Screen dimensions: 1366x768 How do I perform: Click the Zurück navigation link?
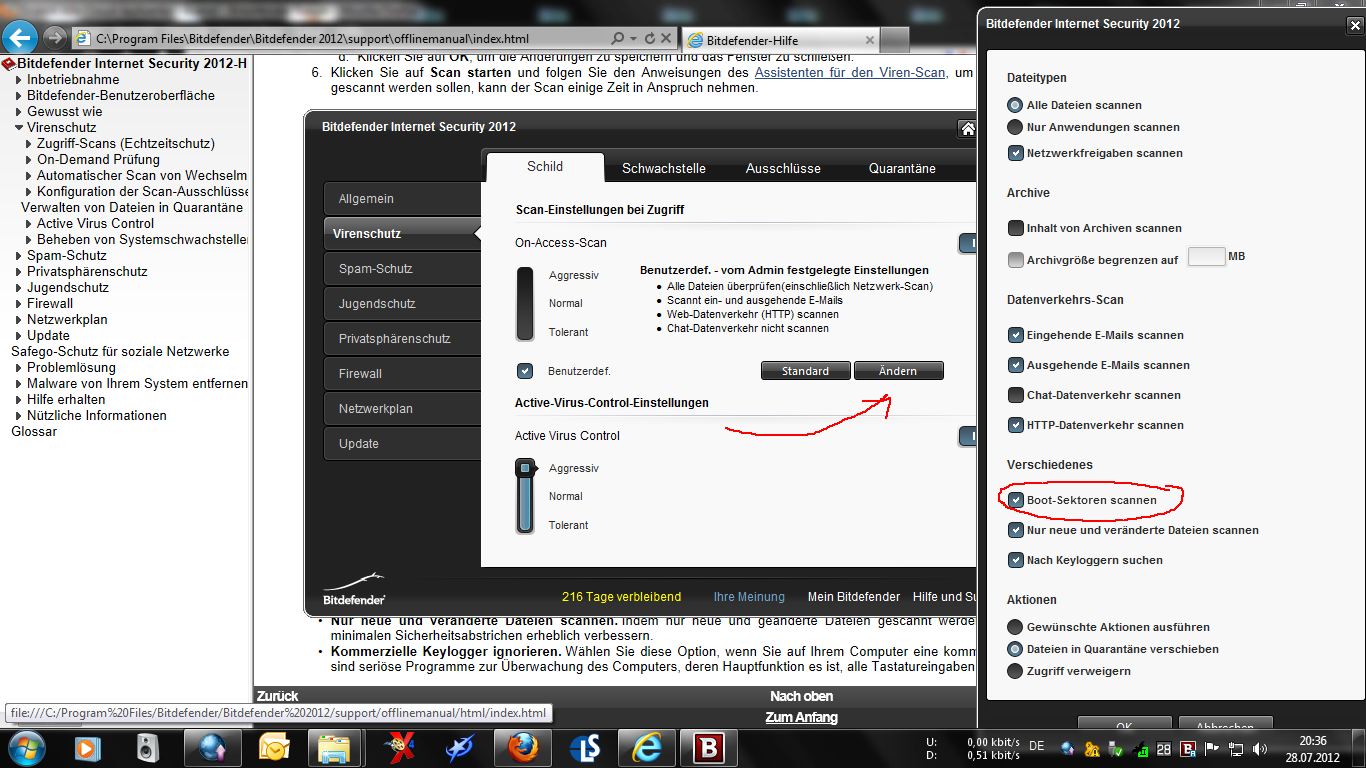tap(278, 696)
